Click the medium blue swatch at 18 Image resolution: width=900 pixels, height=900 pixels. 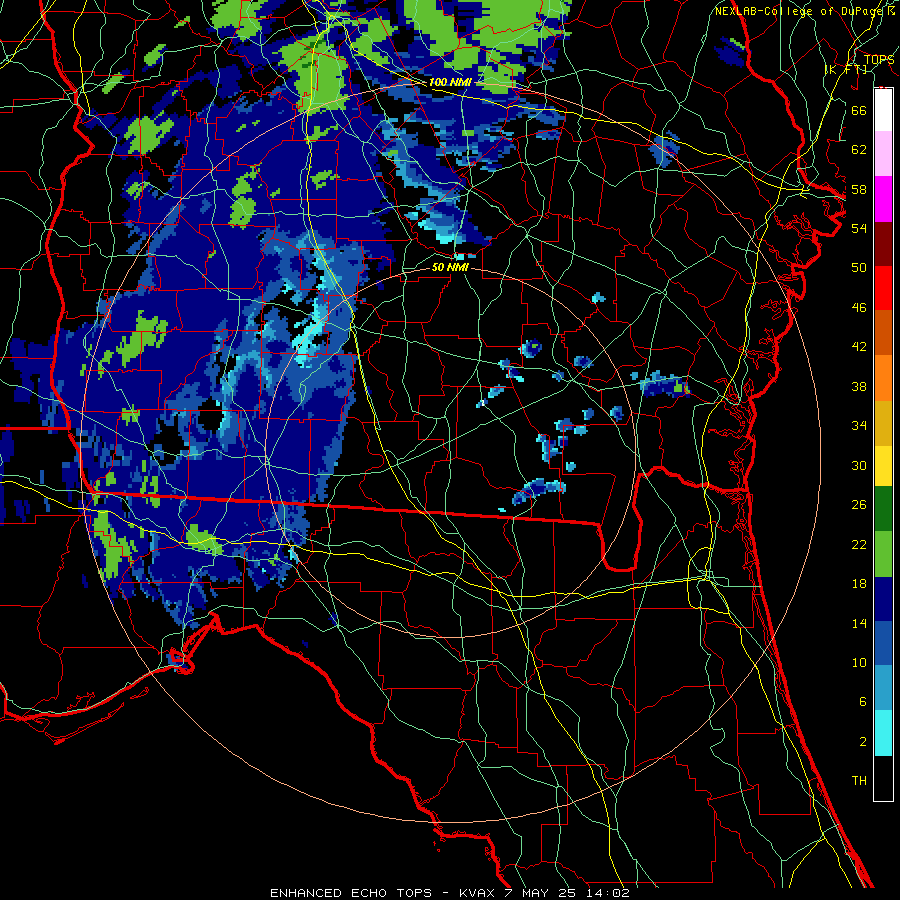(883, 643)
